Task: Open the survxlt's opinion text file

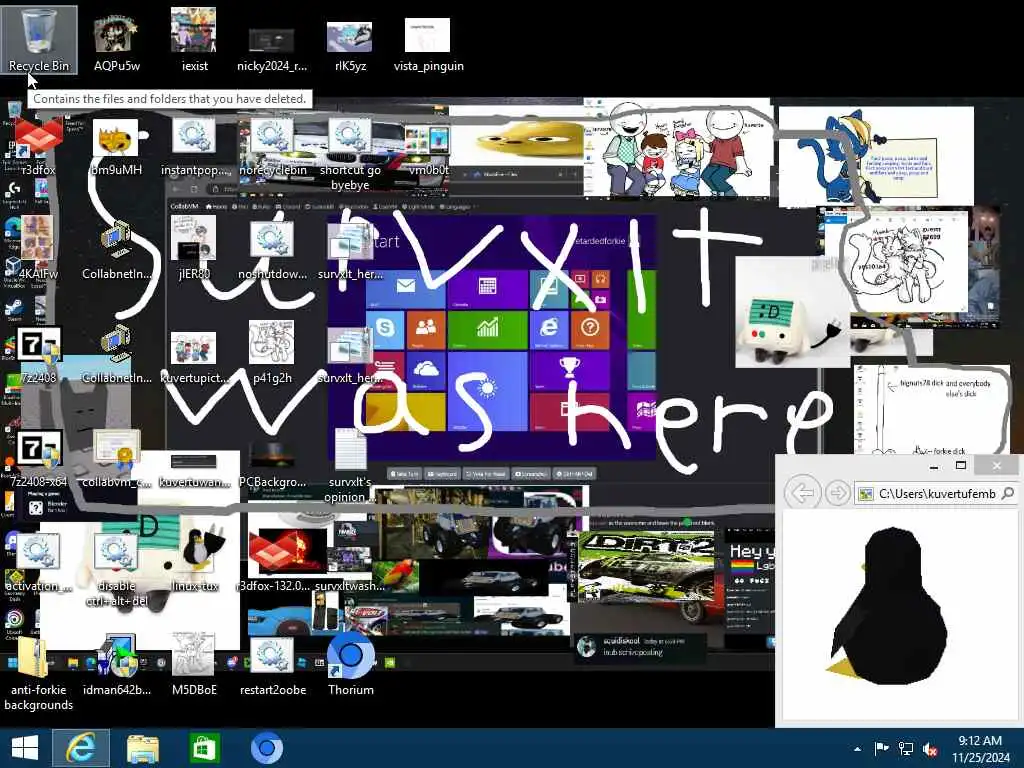Action: (350, 465)
